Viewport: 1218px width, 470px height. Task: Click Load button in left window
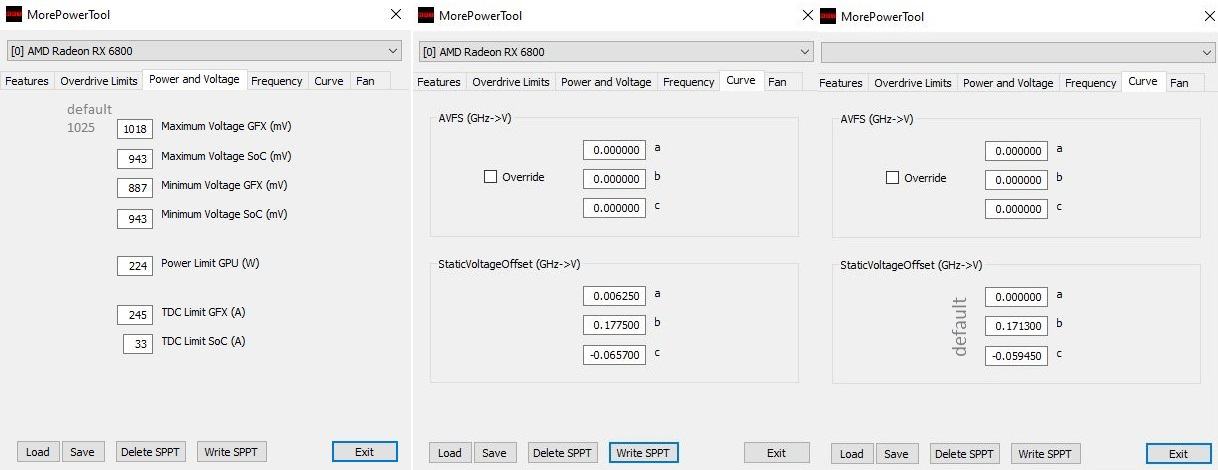point(38,452)
